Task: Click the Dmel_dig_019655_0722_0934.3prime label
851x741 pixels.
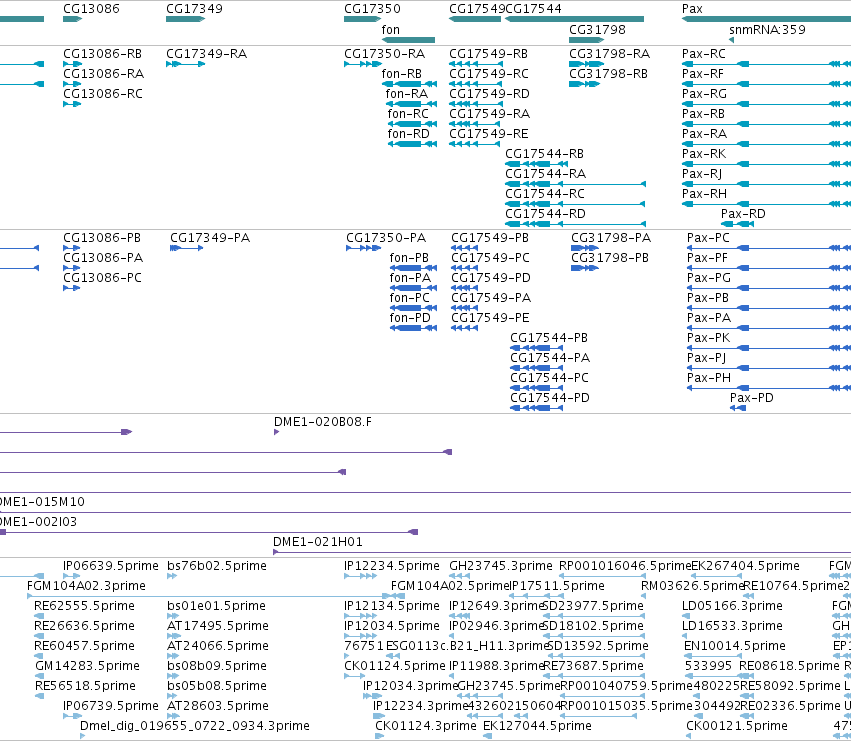Action: click(x=195, y=726)
